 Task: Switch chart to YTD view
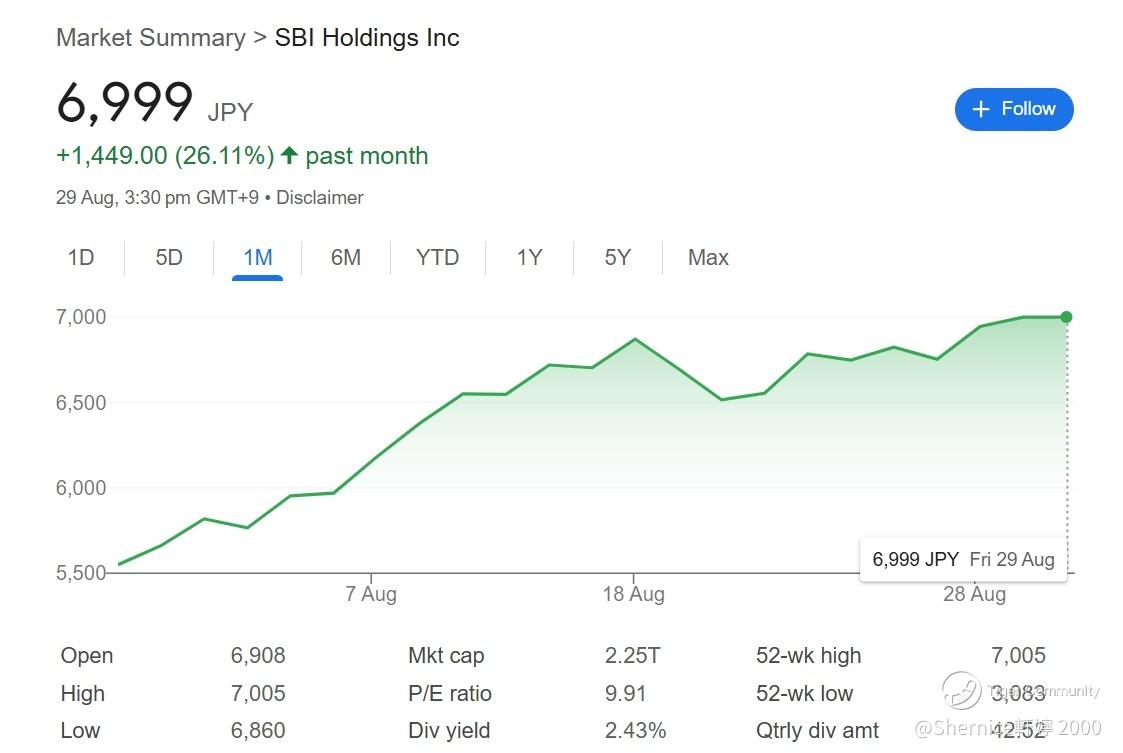[x=437, y=258]
